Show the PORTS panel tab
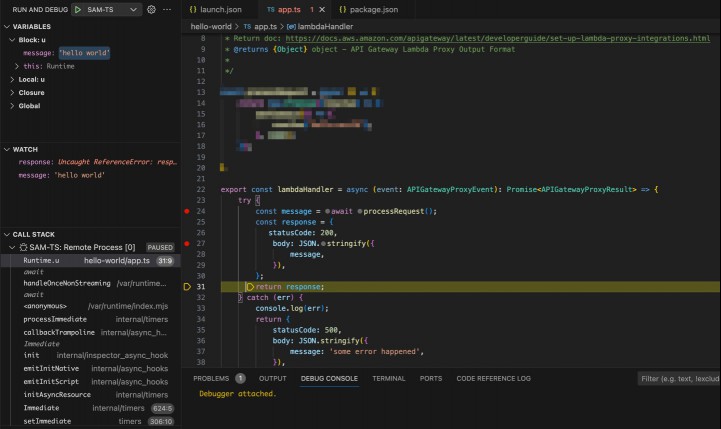 pyautogui.click(x=431, y=378)
